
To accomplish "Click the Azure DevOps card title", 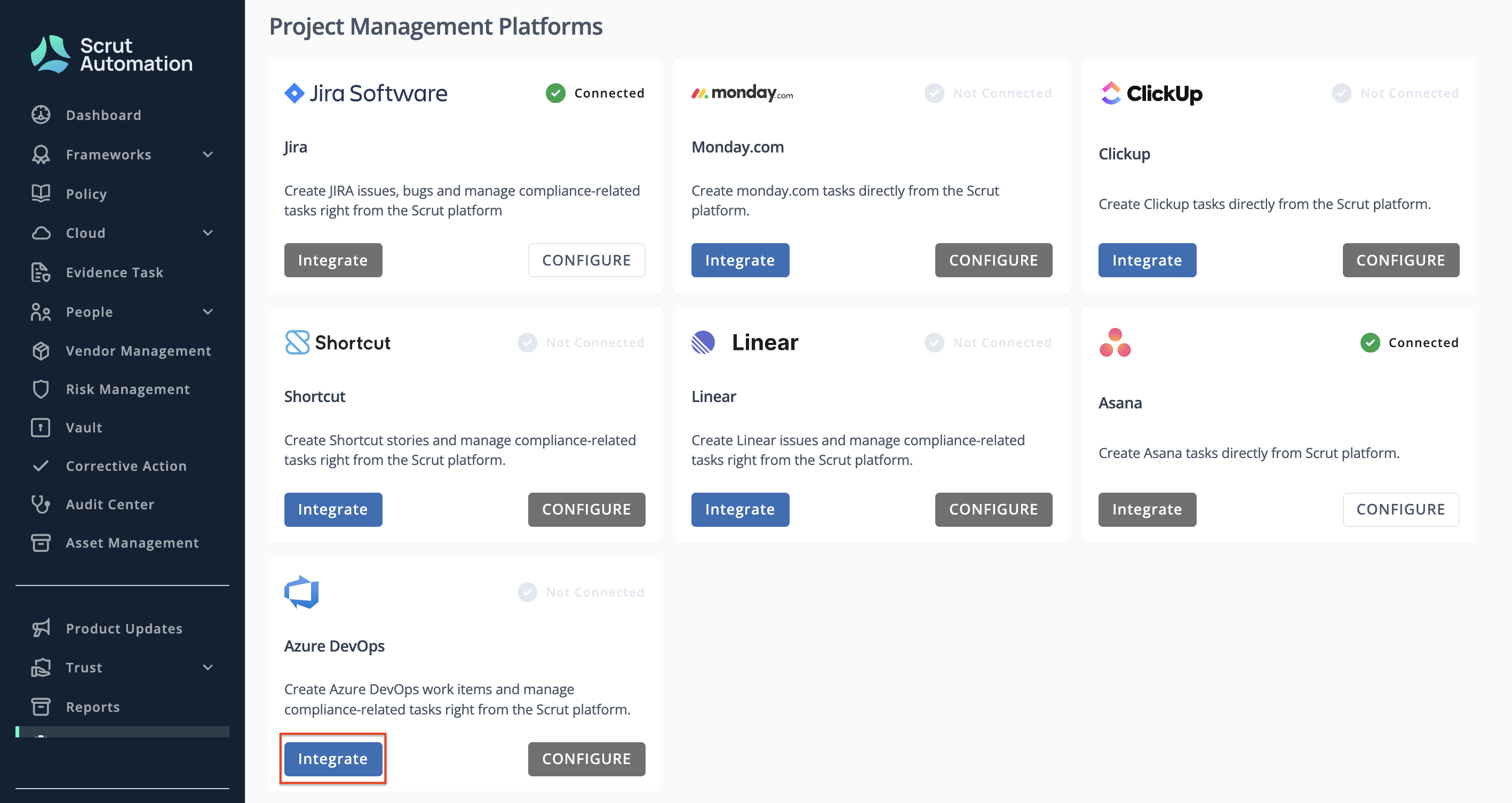I will (x=334, y=646).
